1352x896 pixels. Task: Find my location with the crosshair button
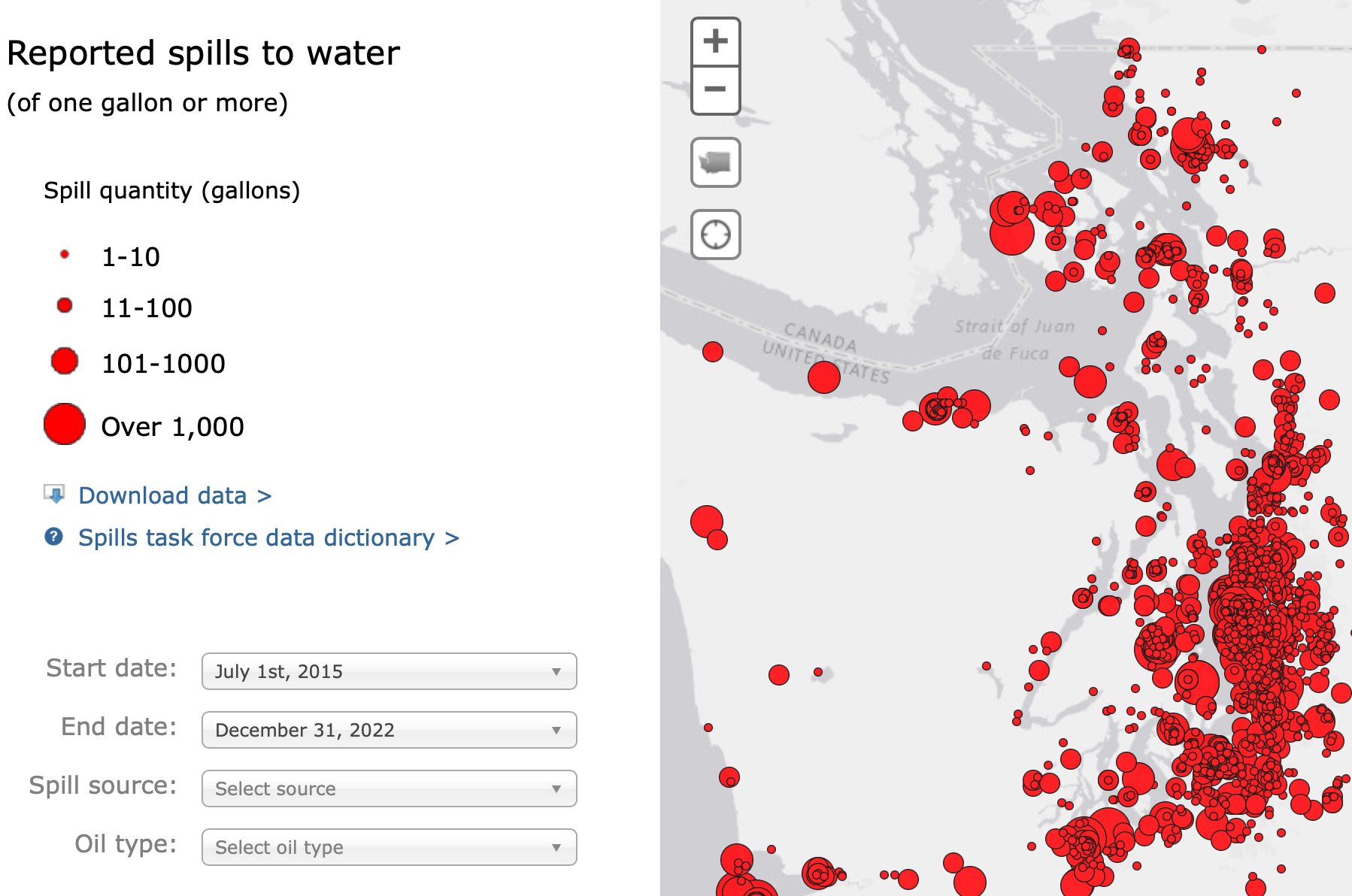pos(715,234)
